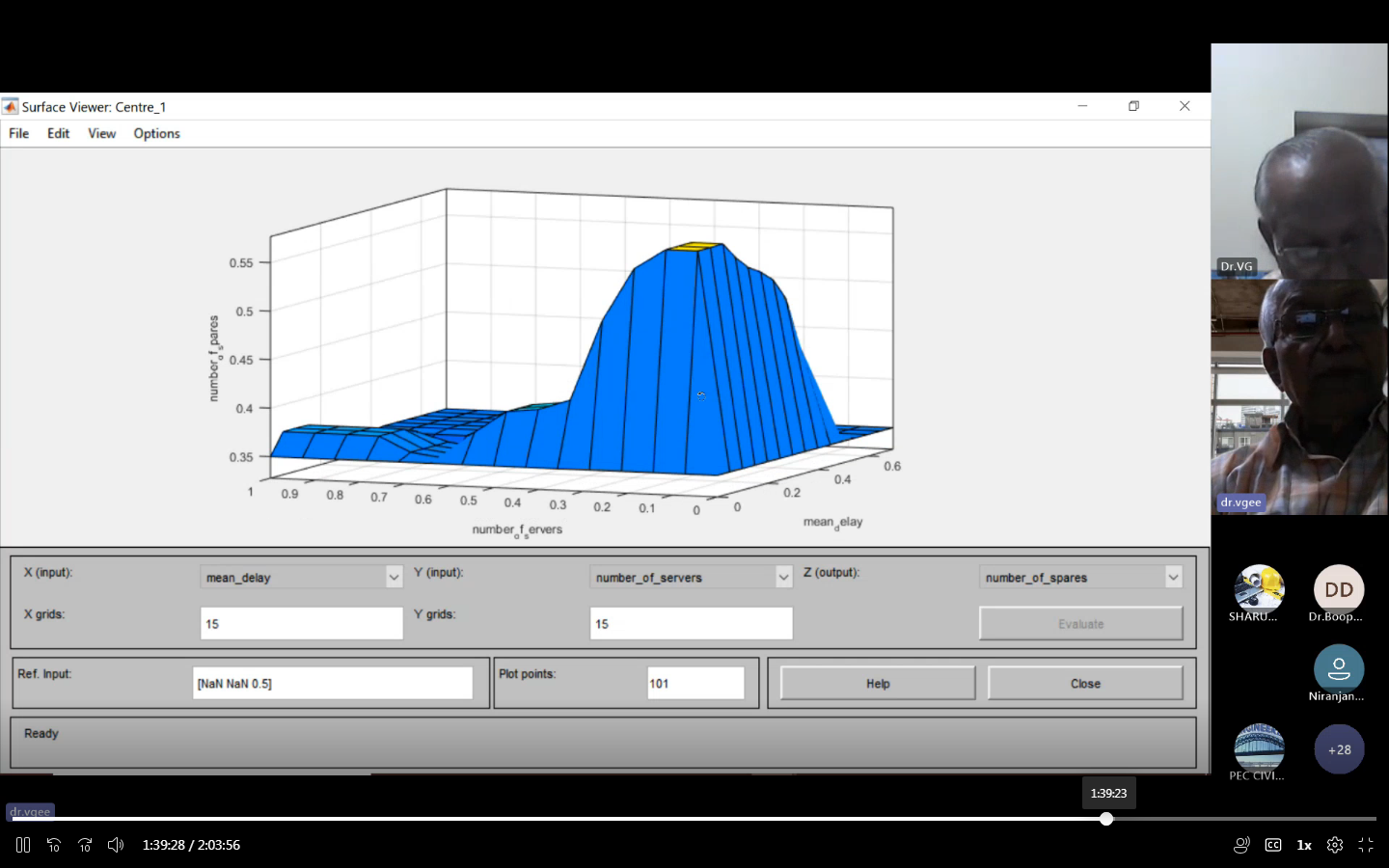
Task: Open the View menu
Action: (x=101, y=134)
